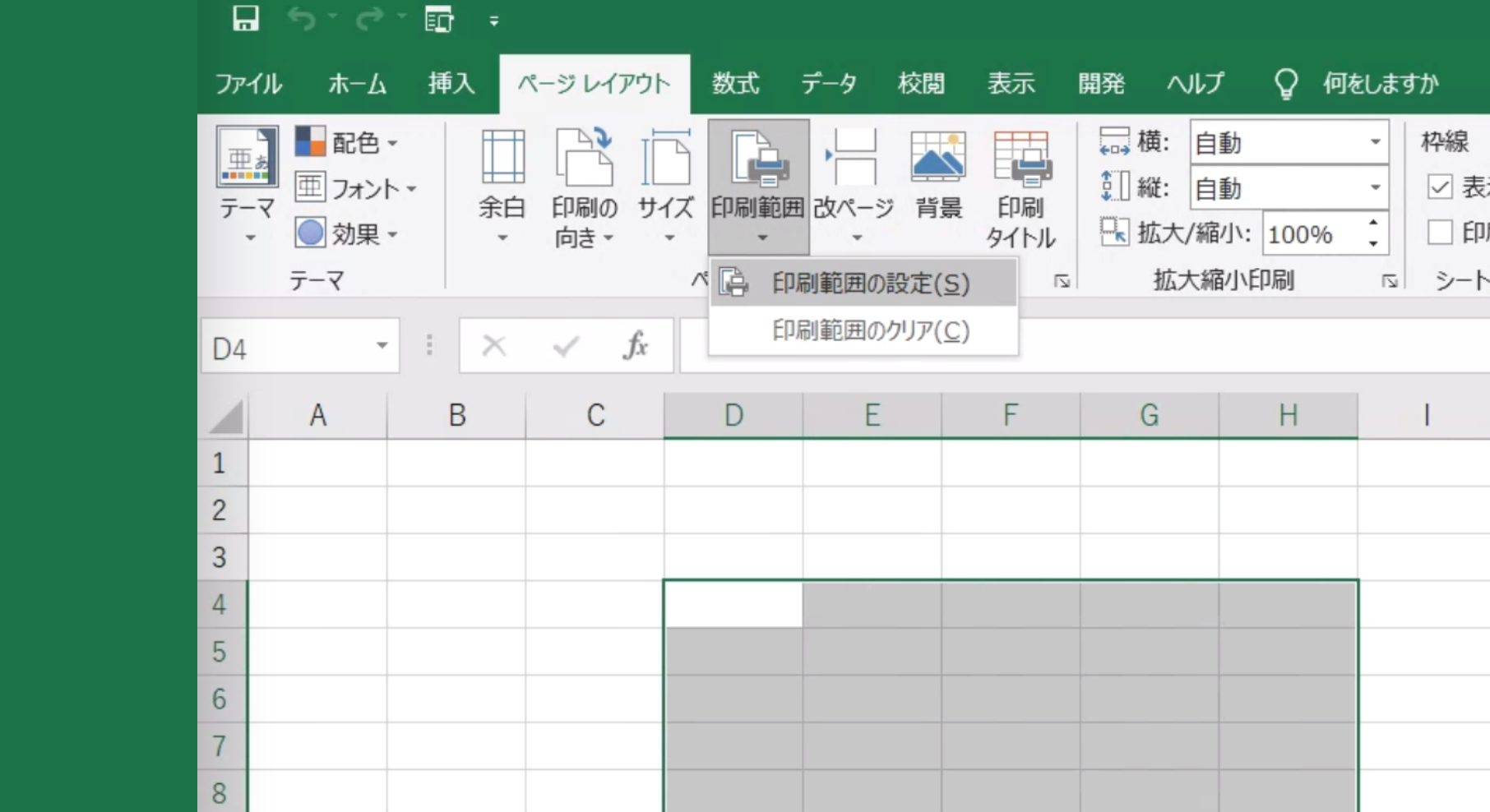Save the workbook with the floppy disk icon
Screen dimensions: 1490x812
point(245,19)
